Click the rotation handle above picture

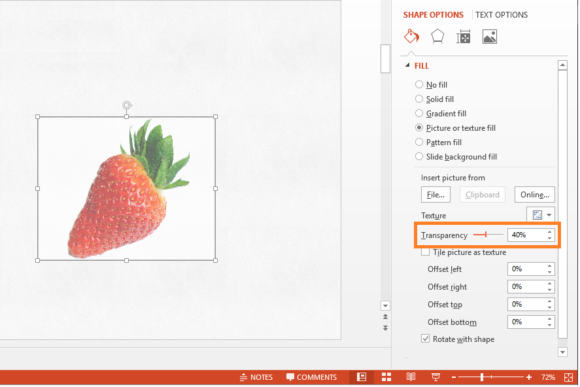point(127,105)
